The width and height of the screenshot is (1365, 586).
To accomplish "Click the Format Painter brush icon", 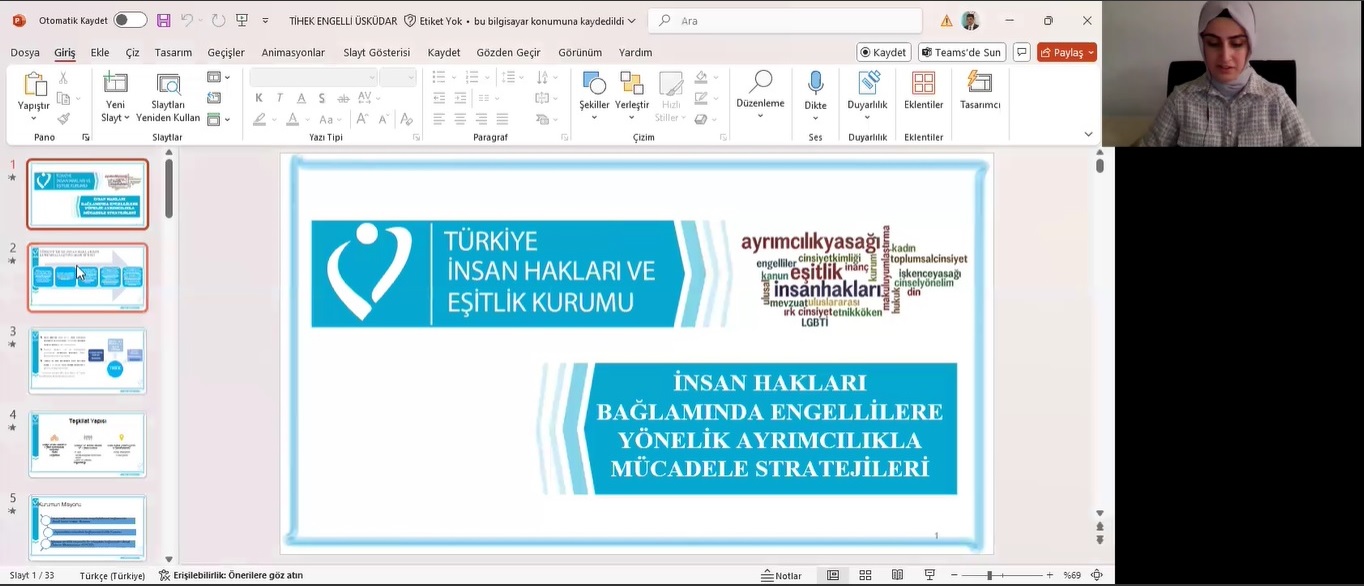I will 64,118.
